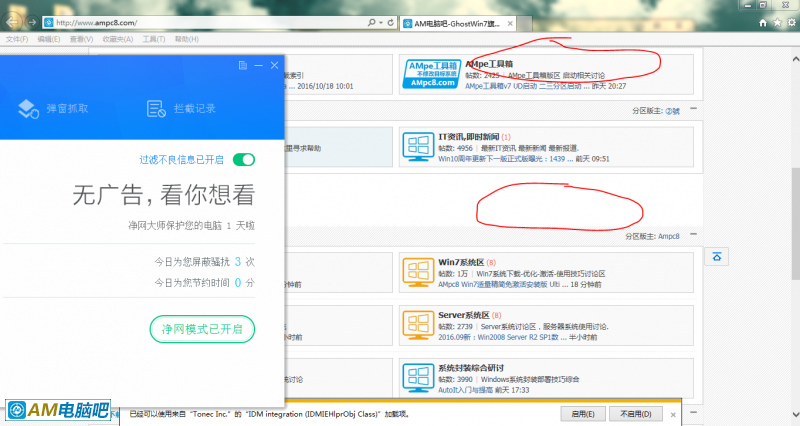Viewport: 800px width, 426px height.
Task: Open Favorites star icon
Action: tap(777, 22)
